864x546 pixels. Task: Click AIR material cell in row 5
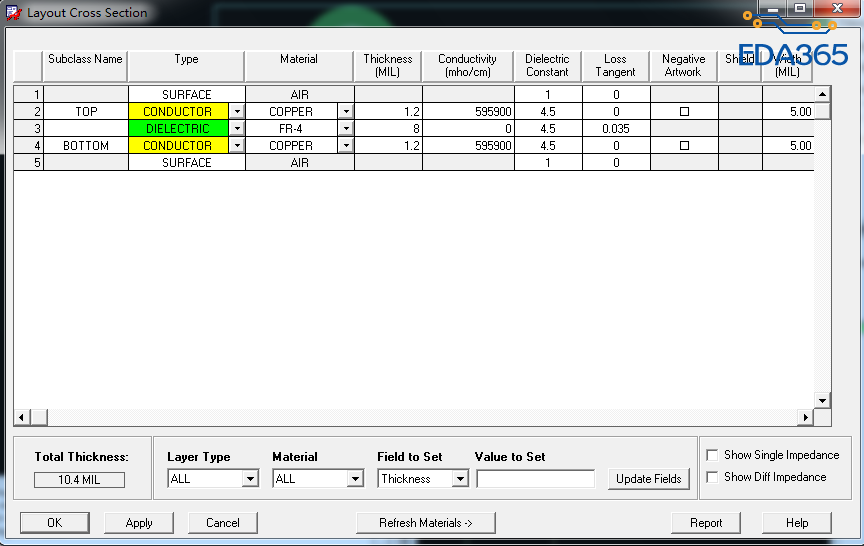tap(299, 163)
